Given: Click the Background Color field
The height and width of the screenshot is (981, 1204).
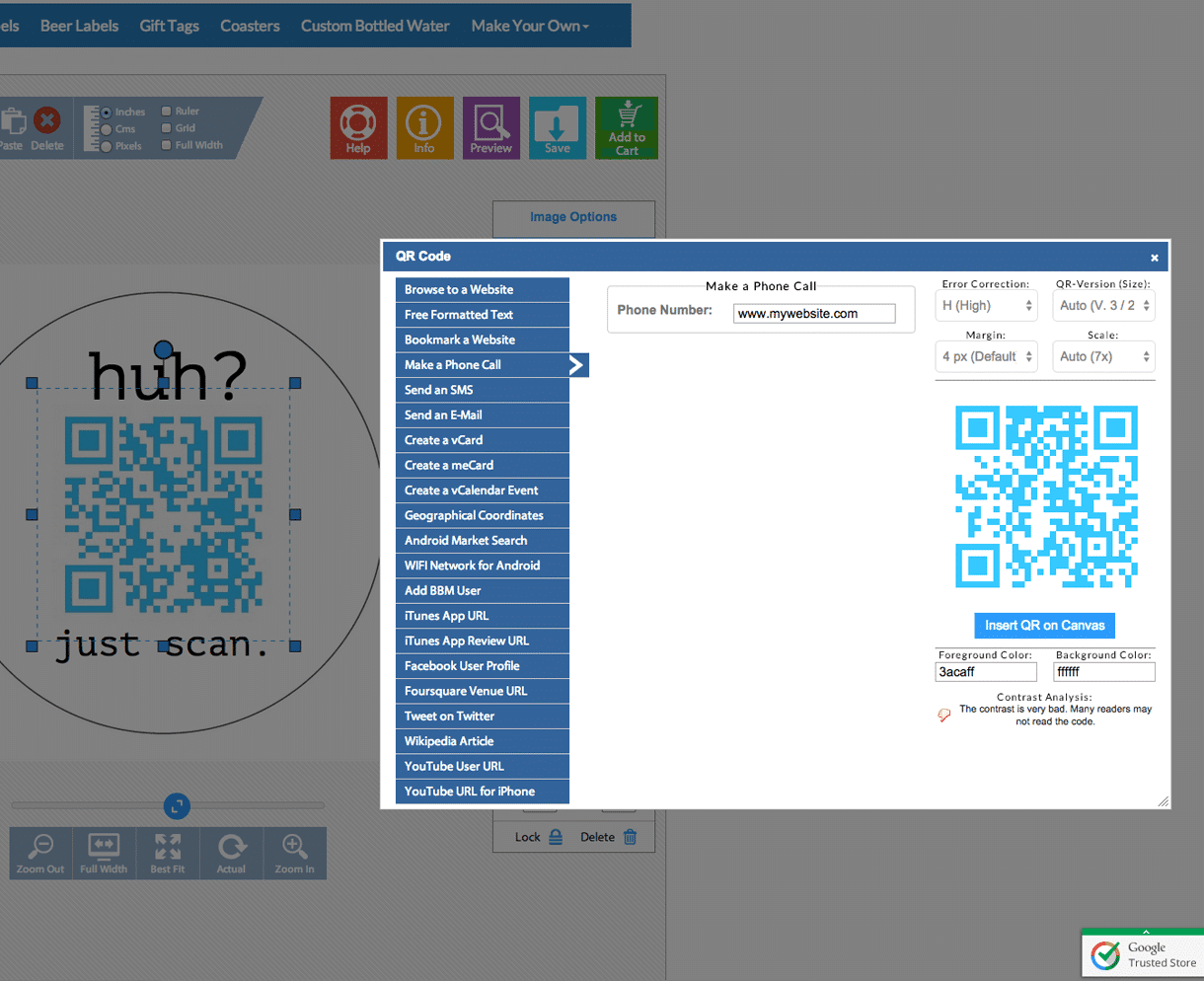Looking at the screenshot, I should click(1103, 672).
